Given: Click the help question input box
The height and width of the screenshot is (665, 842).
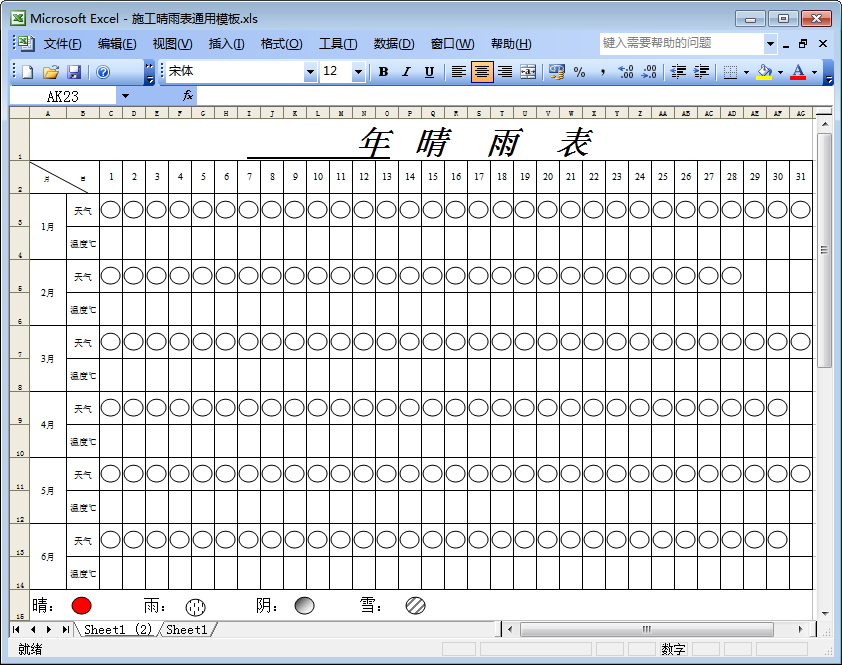Looking at the screenshot, I should [x=682, y=44].
